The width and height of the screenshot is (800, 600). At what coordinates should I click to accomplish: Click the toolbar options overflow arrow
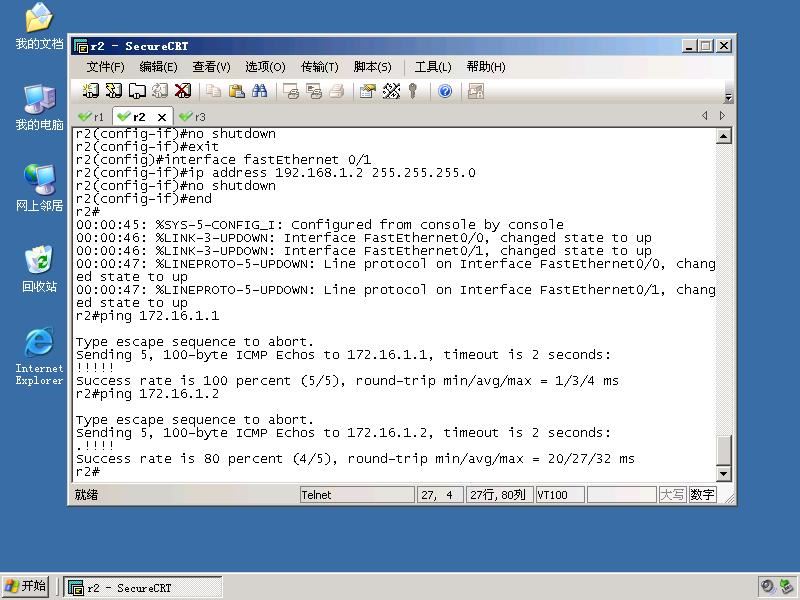728,97
